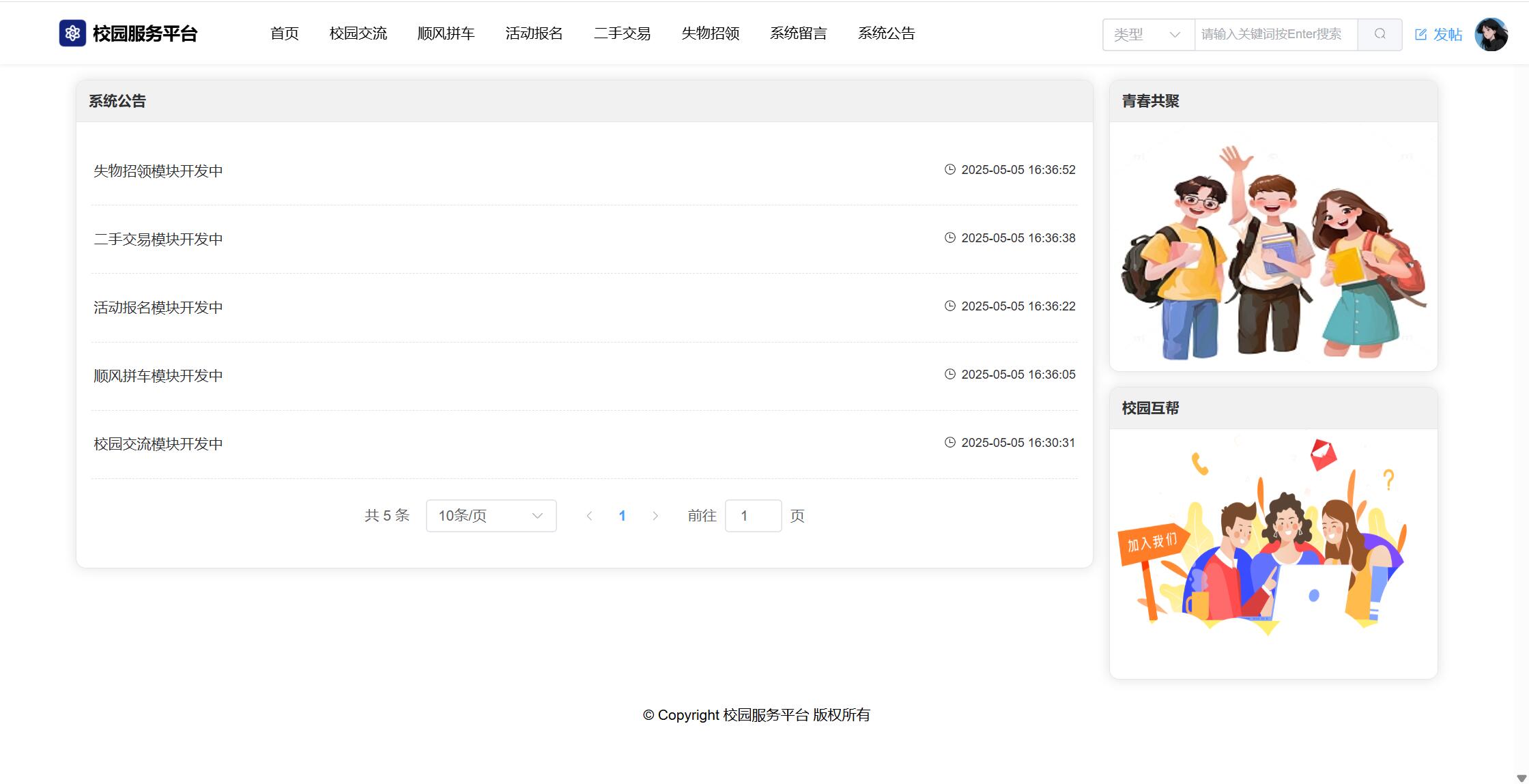
Task: Open the user avatar in top bar
Action: pos(1491,34)
